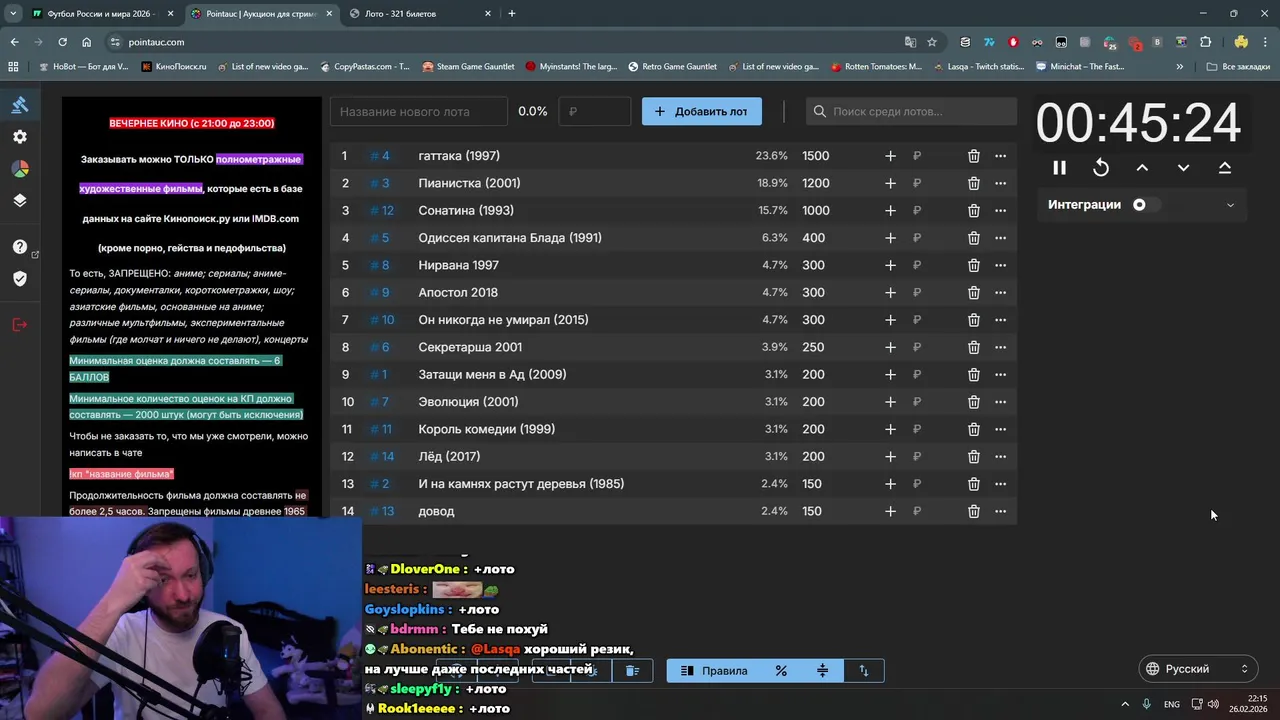Switch to Футбол России и мира tab
The image size is (1280, 720).
(x=100, y=14)
